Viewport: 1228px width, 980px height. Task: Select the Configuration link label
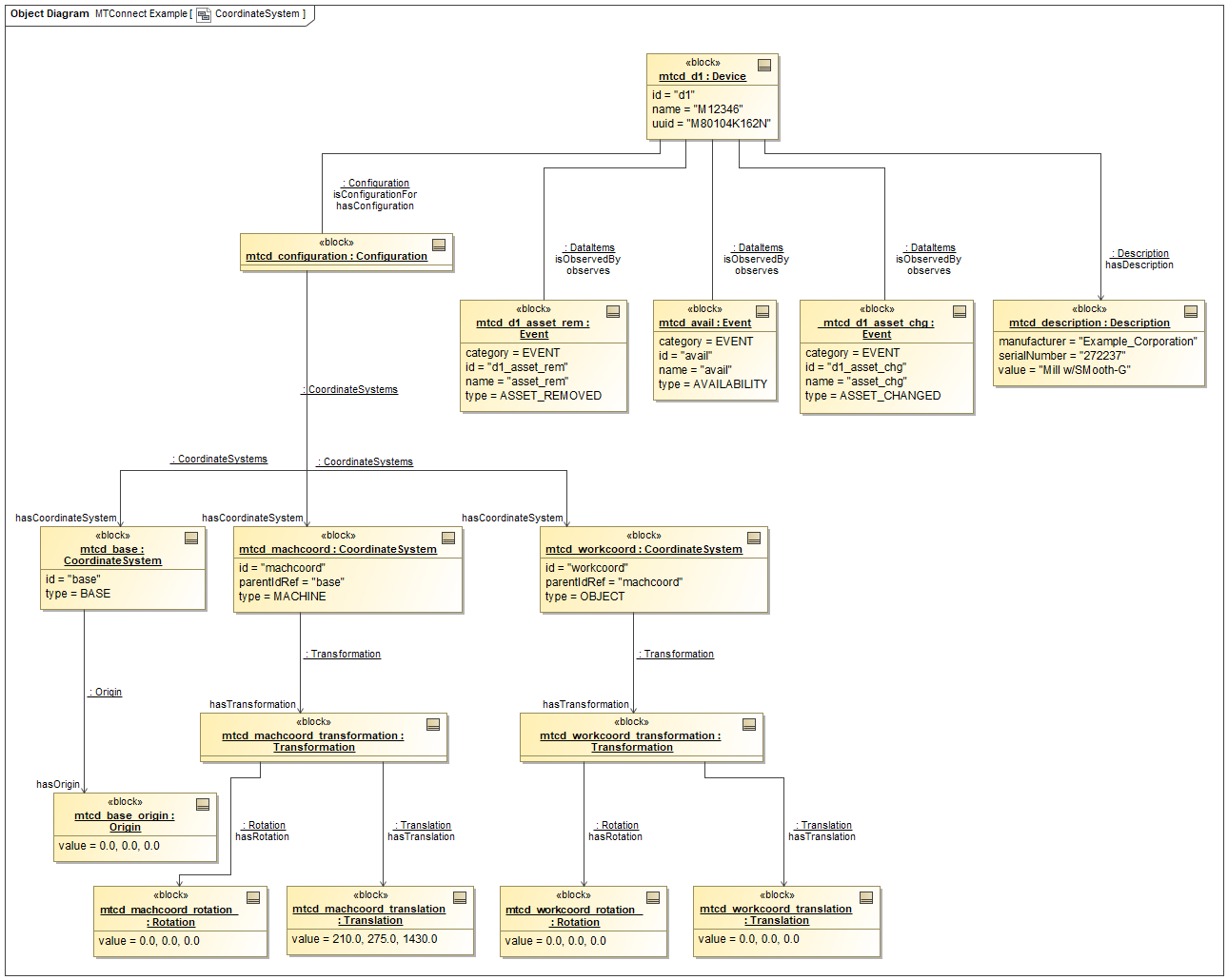(x=376, y=183)
